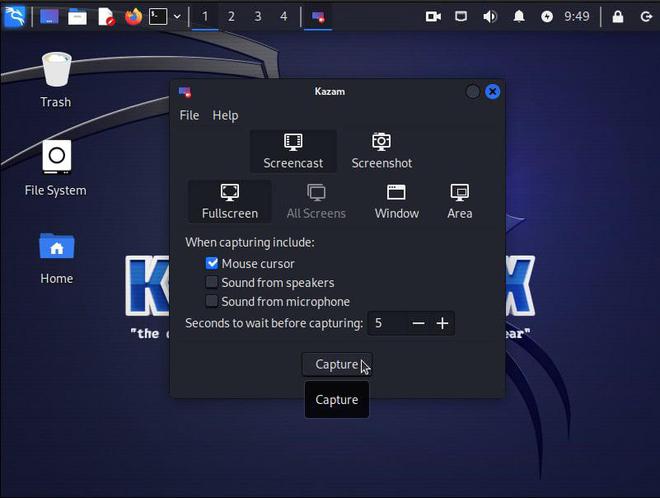Click the clock showing 9:49

click(577, 17)
